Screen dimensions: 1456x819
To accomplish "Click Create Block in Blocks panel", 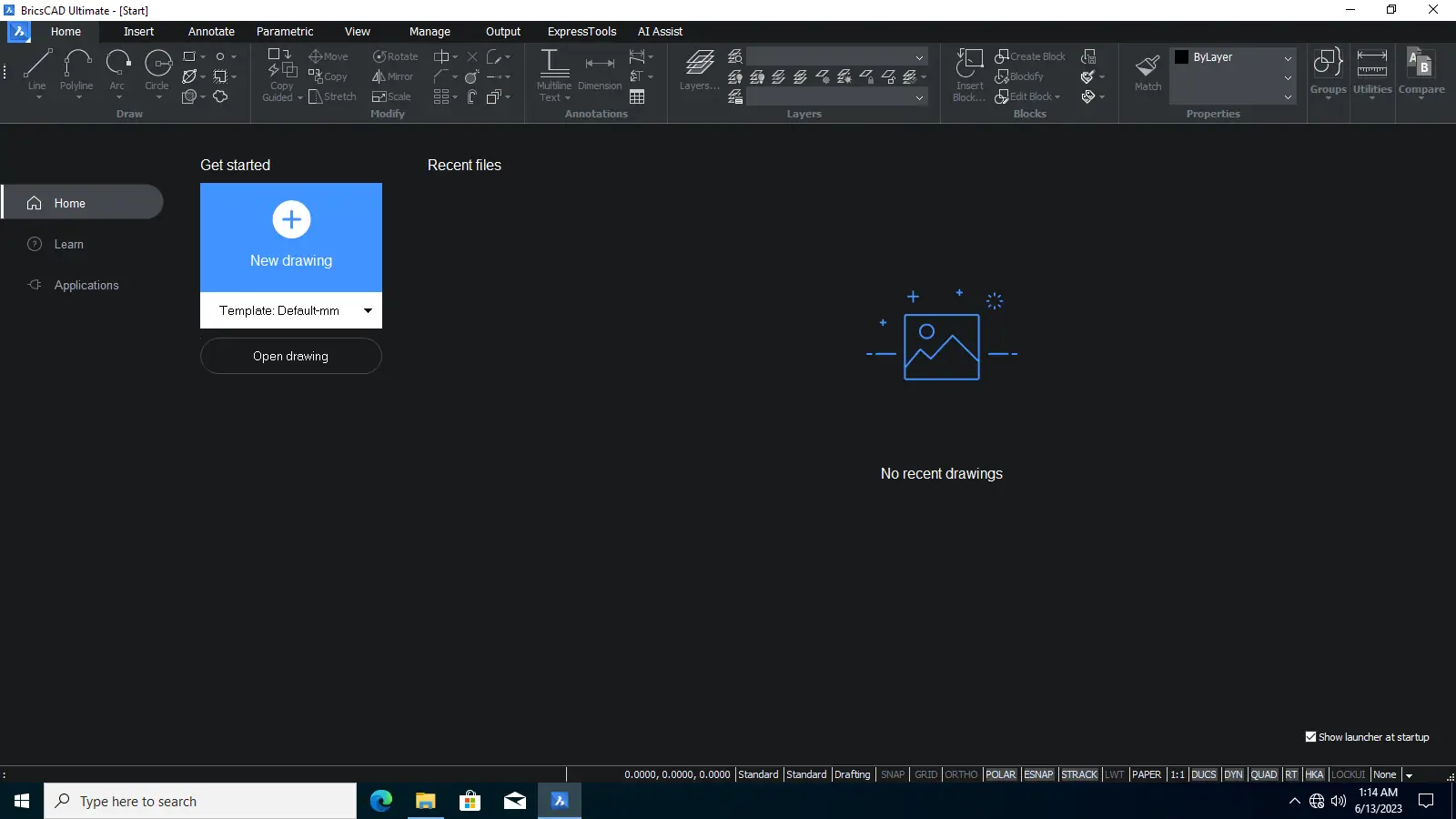I will (x=1030, y=56).
